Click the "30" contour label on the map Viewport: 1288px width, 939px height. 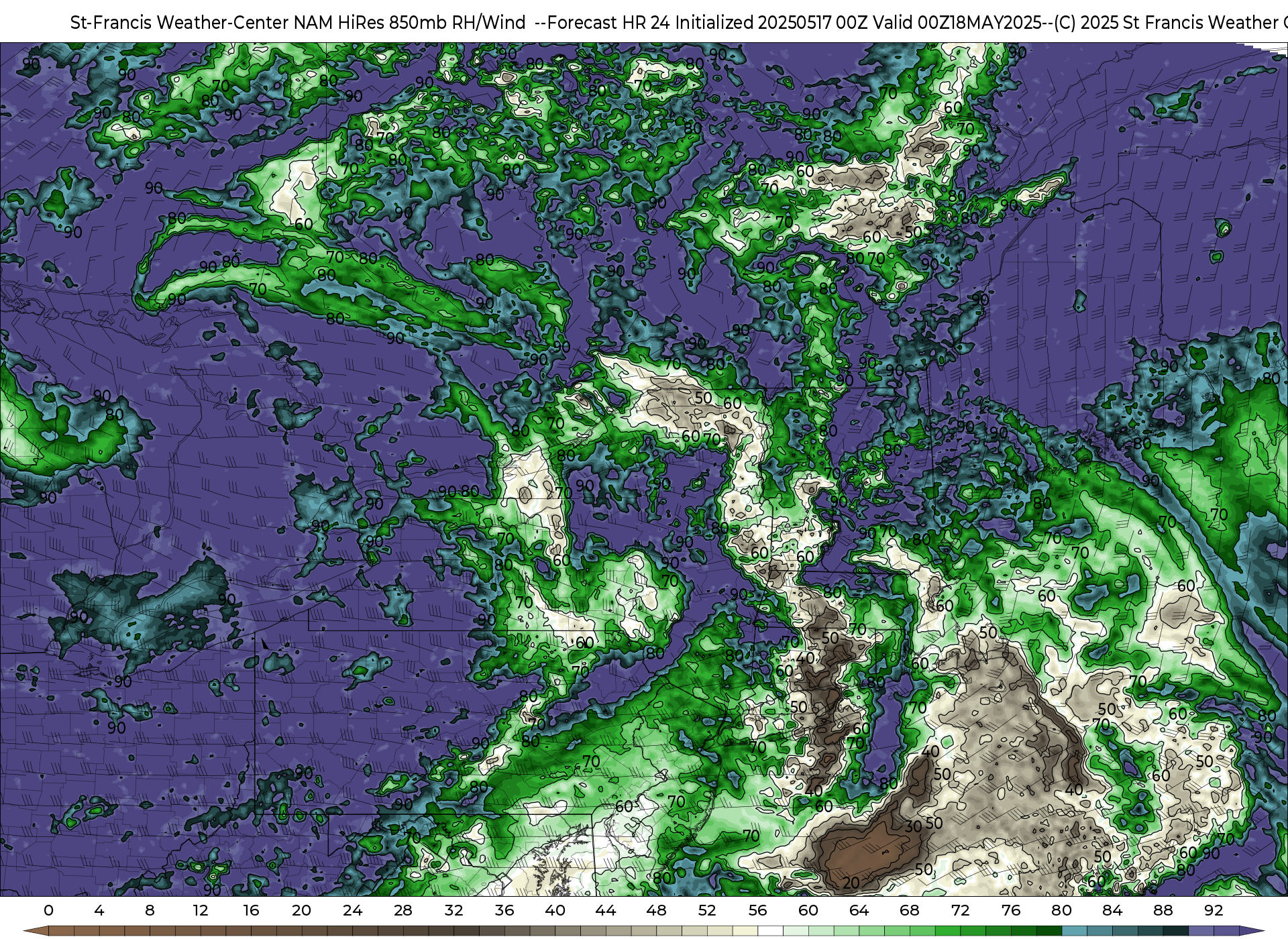click(913, 826)
